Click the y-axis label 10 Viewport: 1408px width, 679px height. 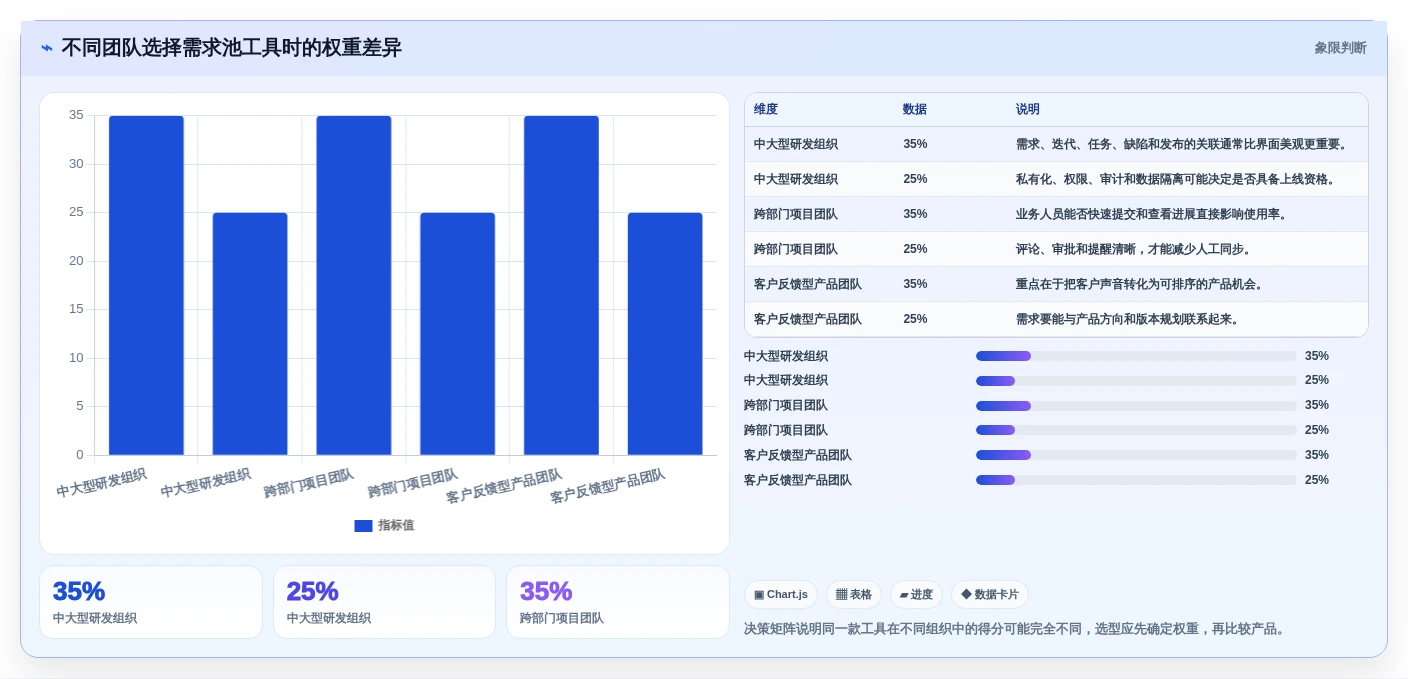click(x=76, y=358)
